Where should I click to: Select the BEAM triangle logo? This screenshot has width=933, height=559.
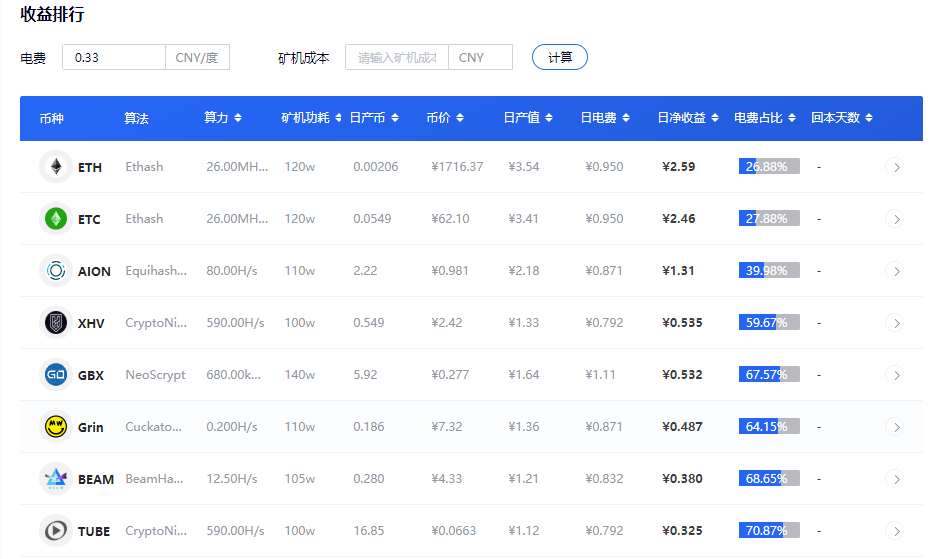point(55,479)
